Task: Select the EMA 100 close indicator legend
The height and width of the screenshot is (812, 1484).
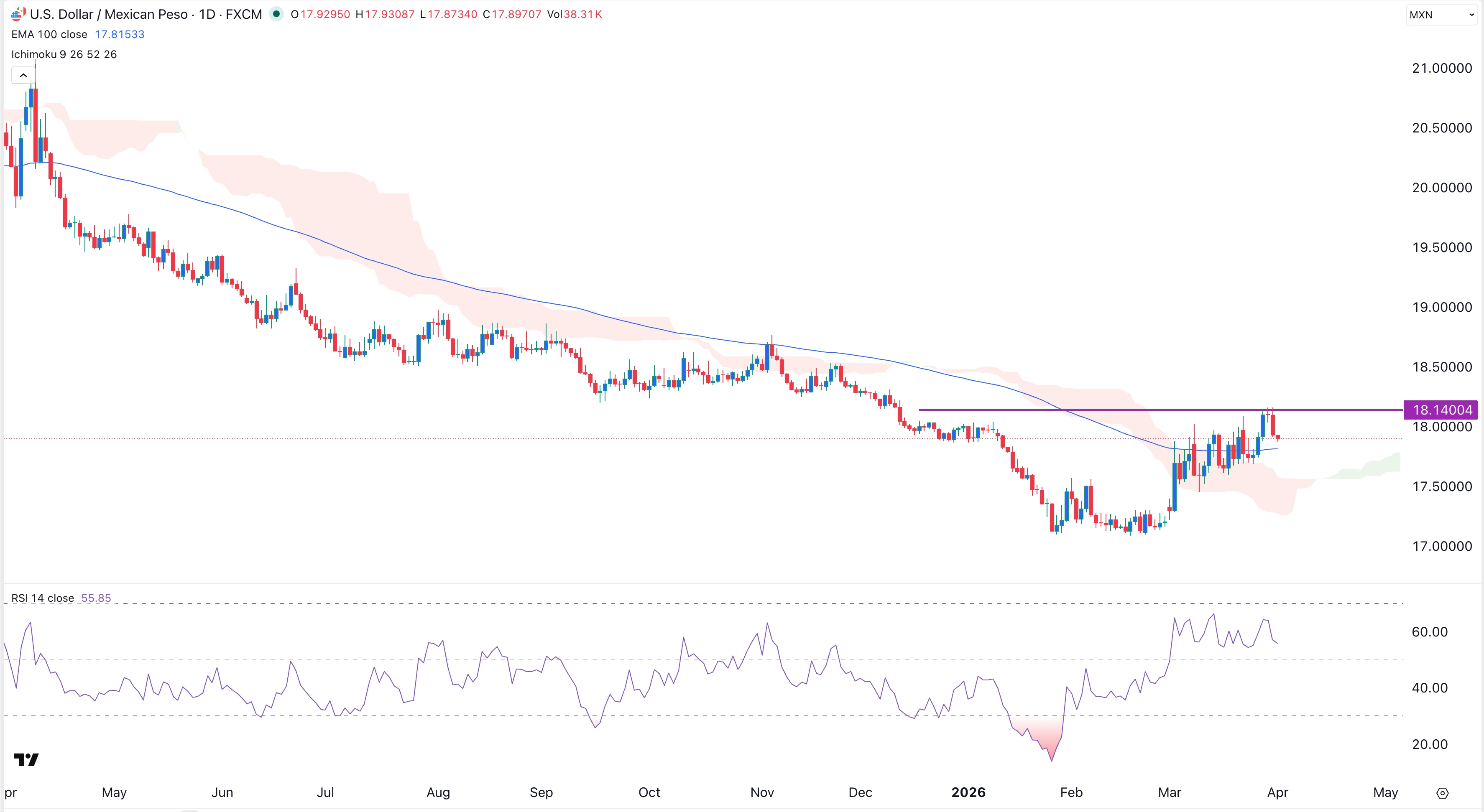Action: click(x=49, y=34)
